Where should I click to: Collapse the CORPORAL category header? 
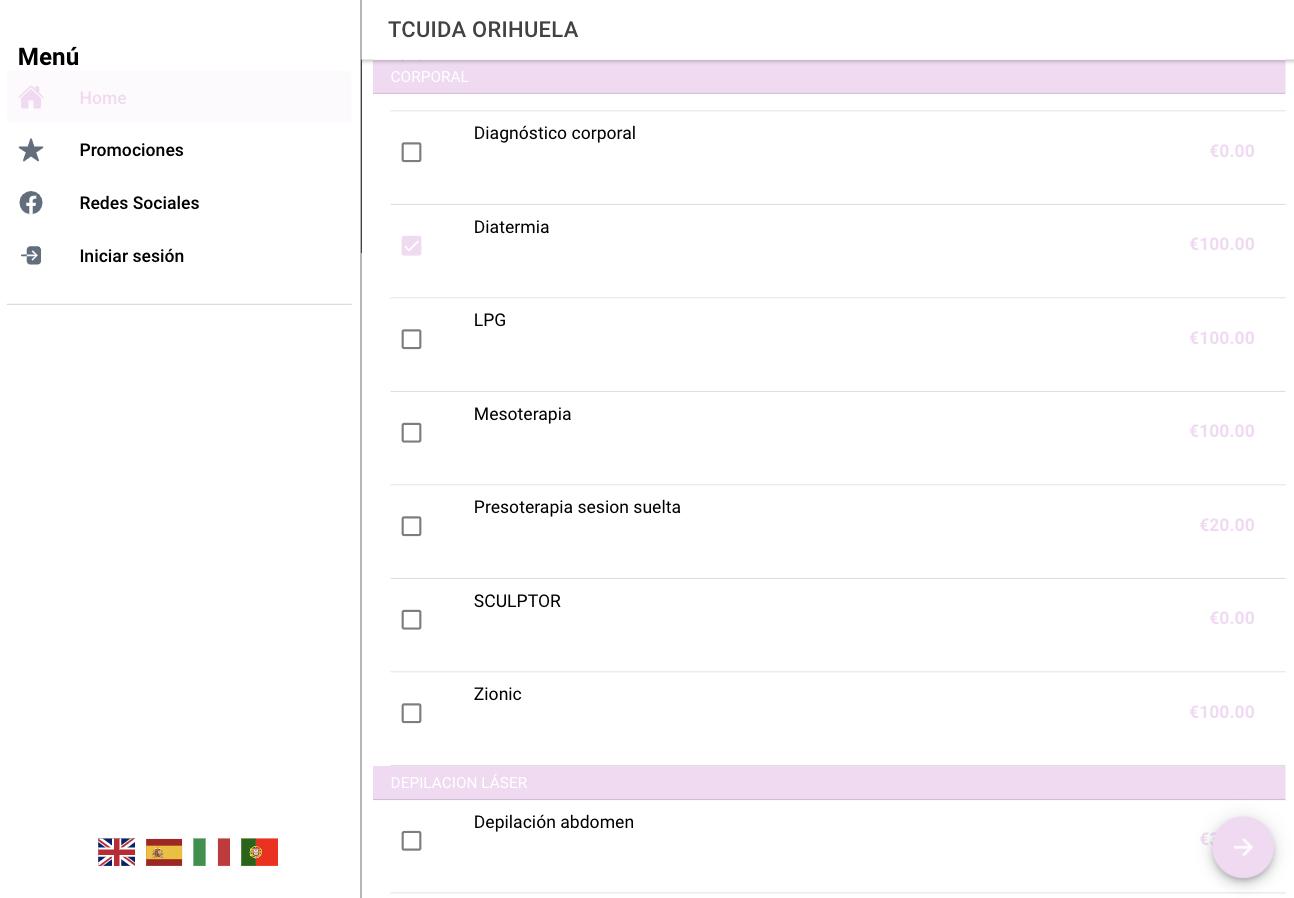pyautogui.click(x=829, y=77)
